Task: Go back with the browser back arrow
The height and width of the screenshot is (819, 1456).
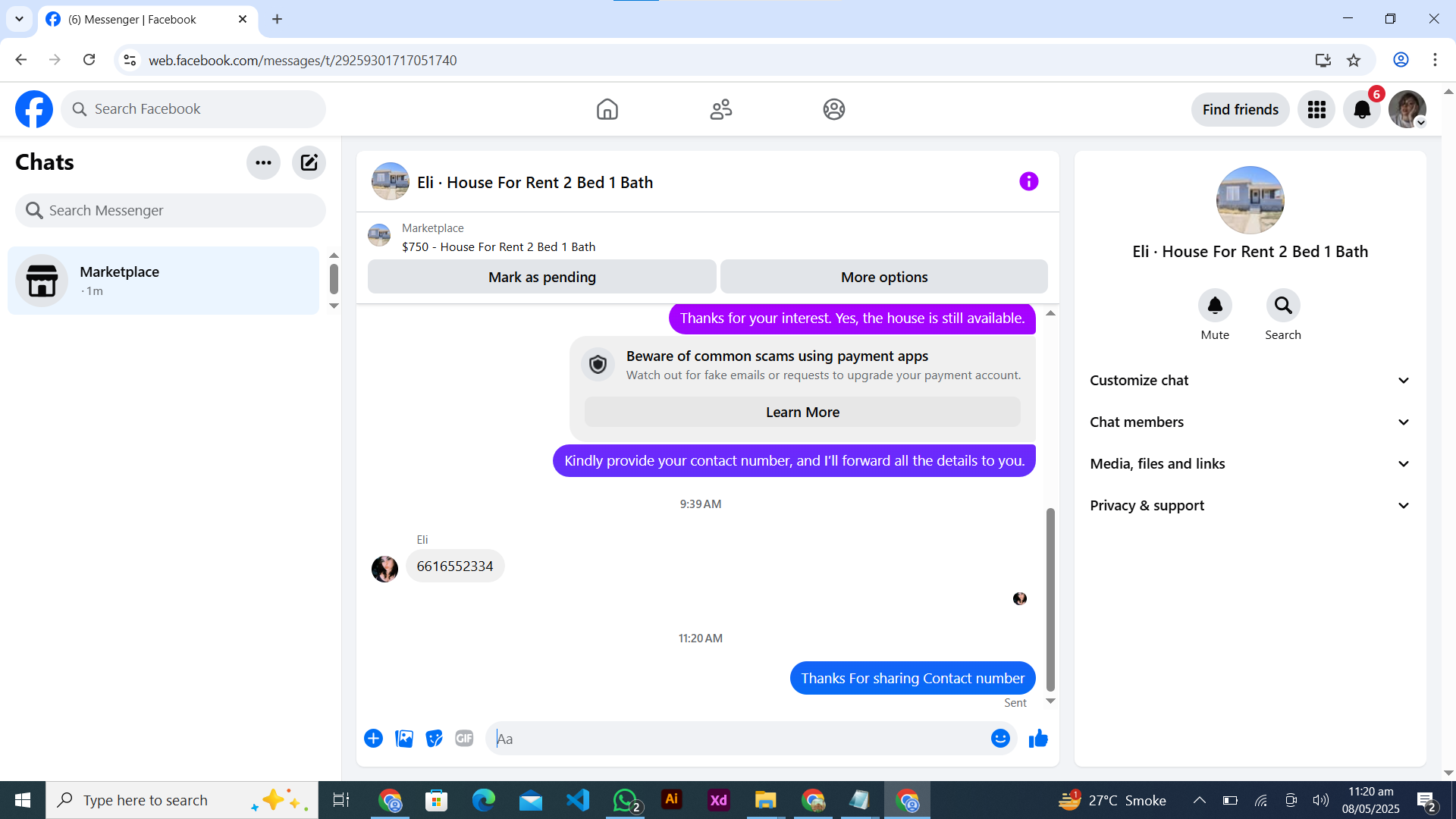Action: pos(21,60)
